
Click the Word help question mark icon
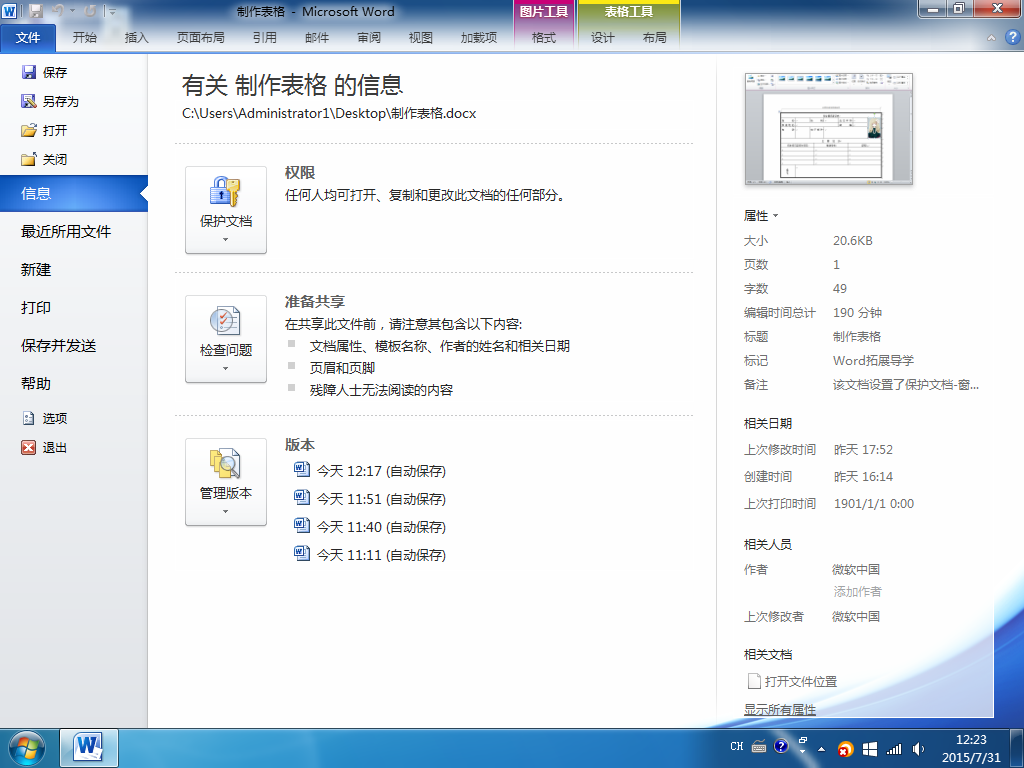tap(1012, 37)
